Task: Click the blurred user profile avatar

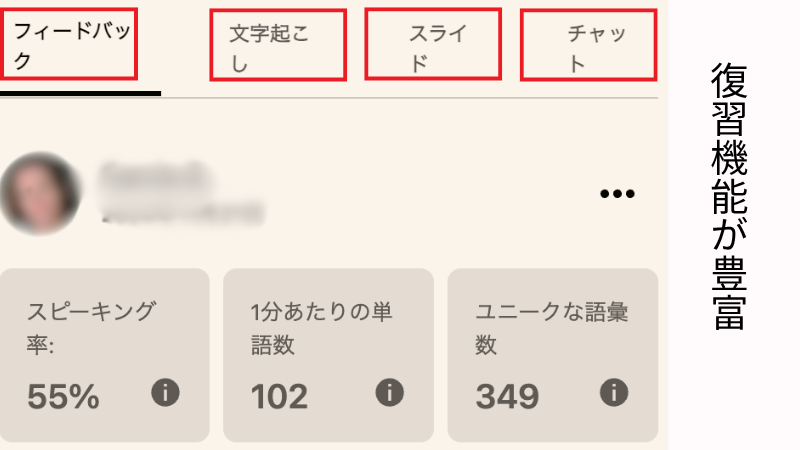Action: coord(40,193)
